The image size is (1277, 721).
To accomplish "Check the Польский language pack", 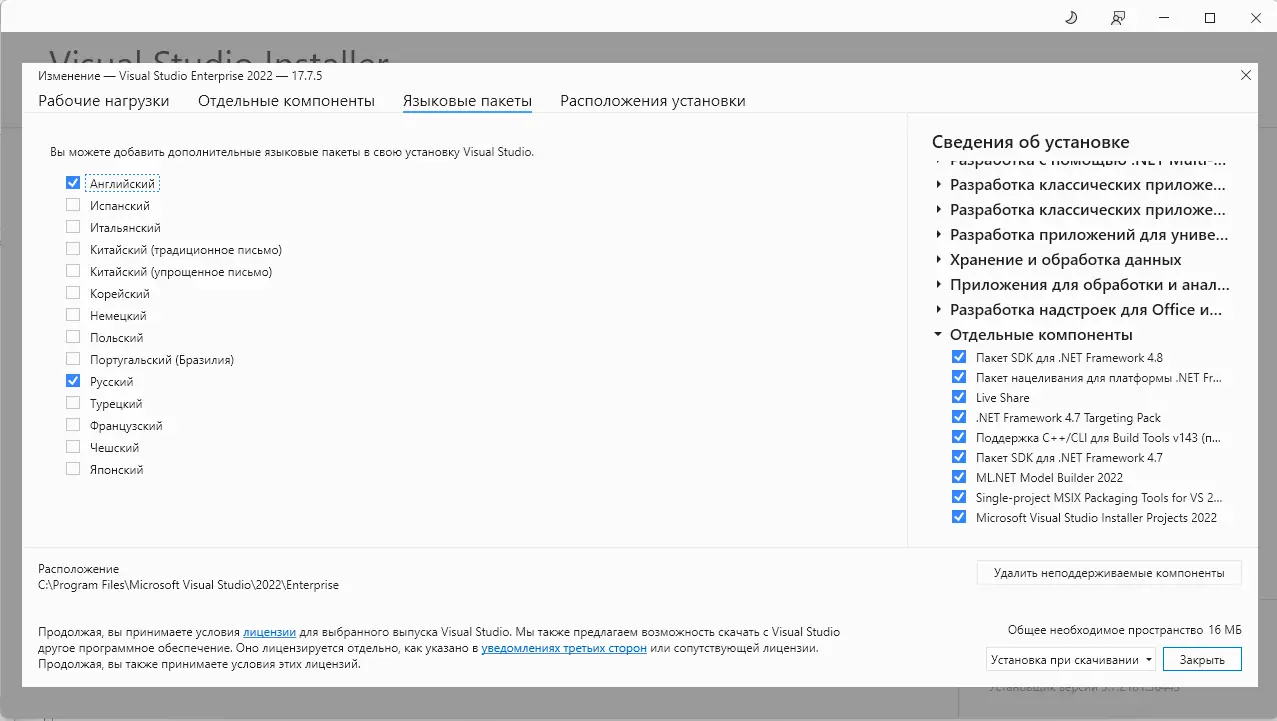I will pos(73,337).
